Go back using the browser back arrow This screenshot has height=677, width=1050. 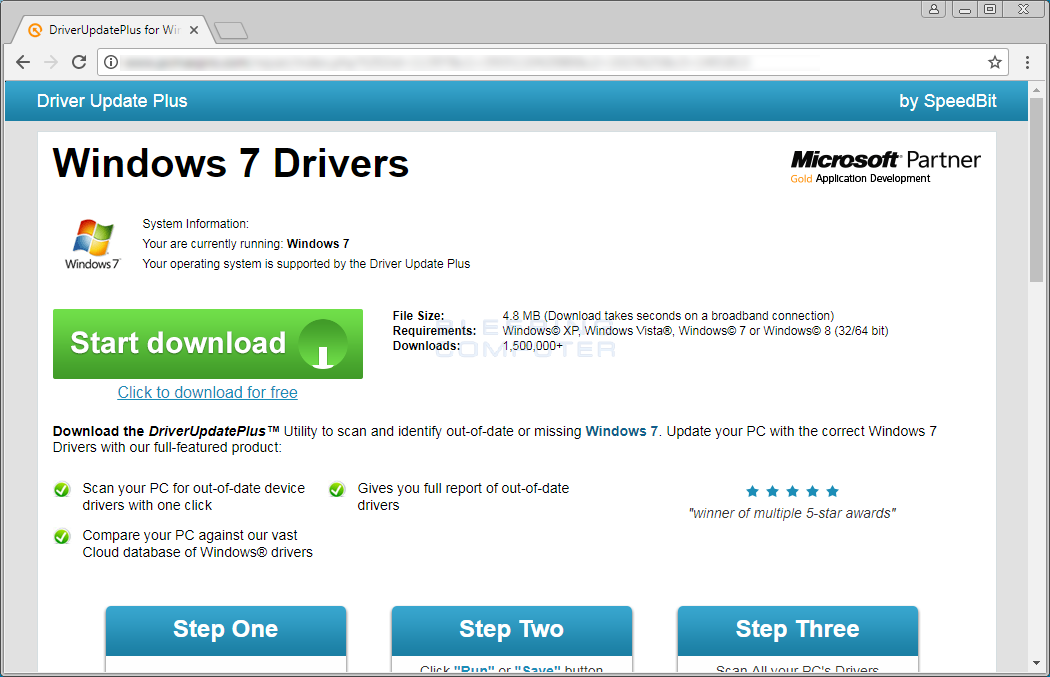pos(23,62)
